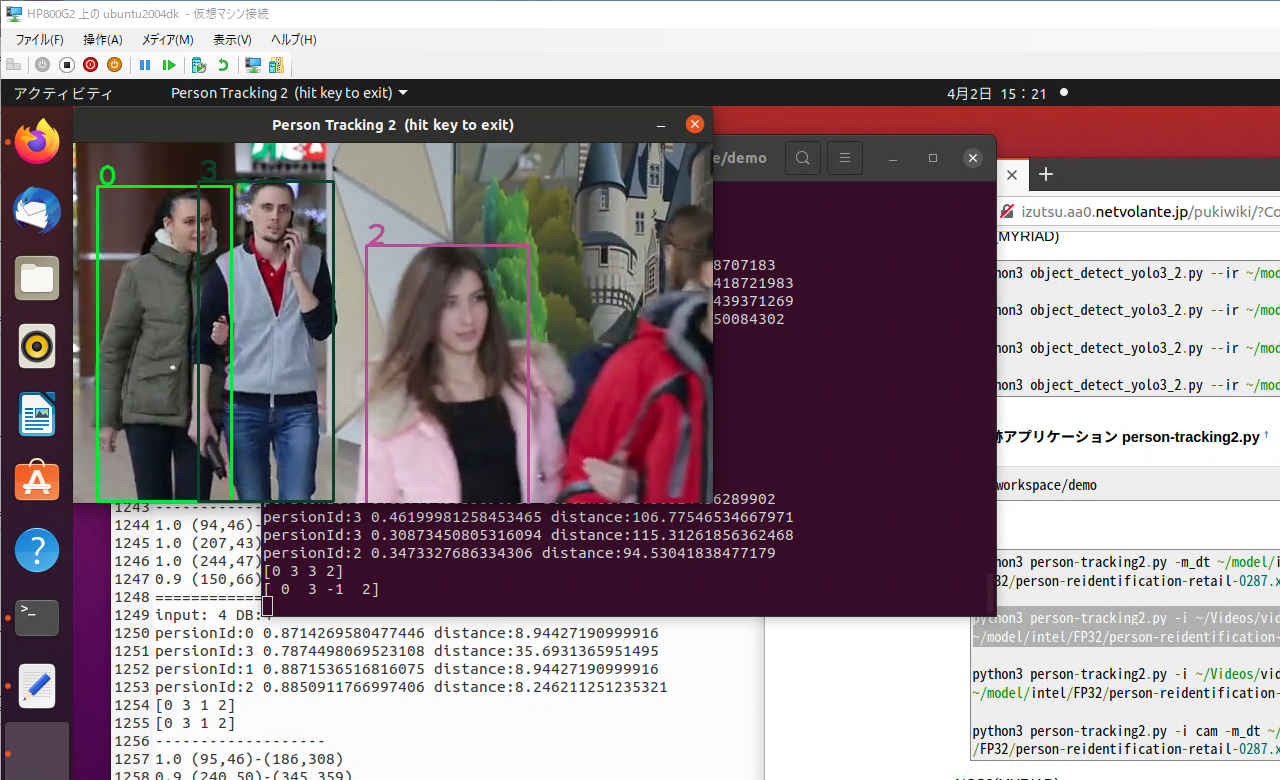The width and height of the screenshot is (1280, 780).
Task: Open the ヘルプ(H) menu
Action: (x=293, y=39)
